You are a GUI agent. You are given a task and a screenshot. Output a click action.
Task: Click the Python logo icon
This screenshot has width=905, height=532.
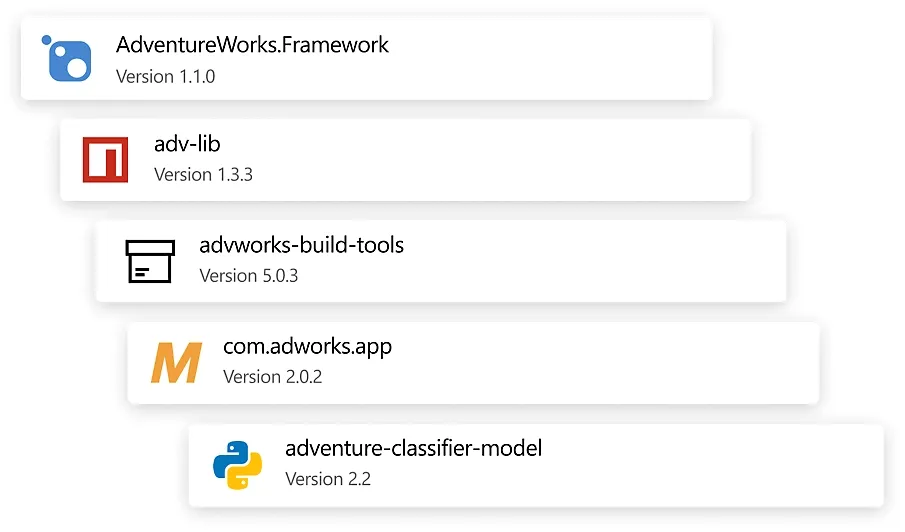click(x=237, y=465)
